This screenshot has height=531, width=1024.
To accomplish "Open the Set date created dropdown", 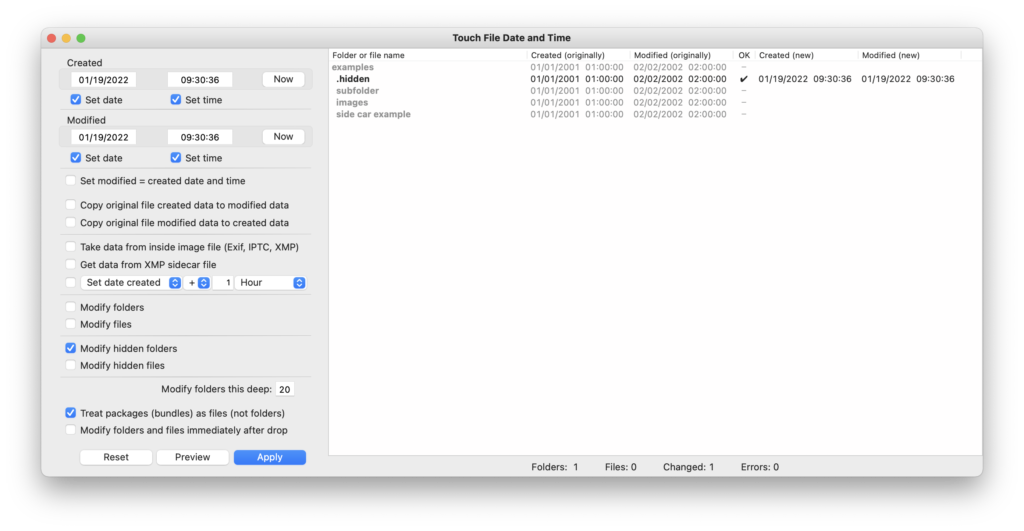I will (x=131, y=283).
